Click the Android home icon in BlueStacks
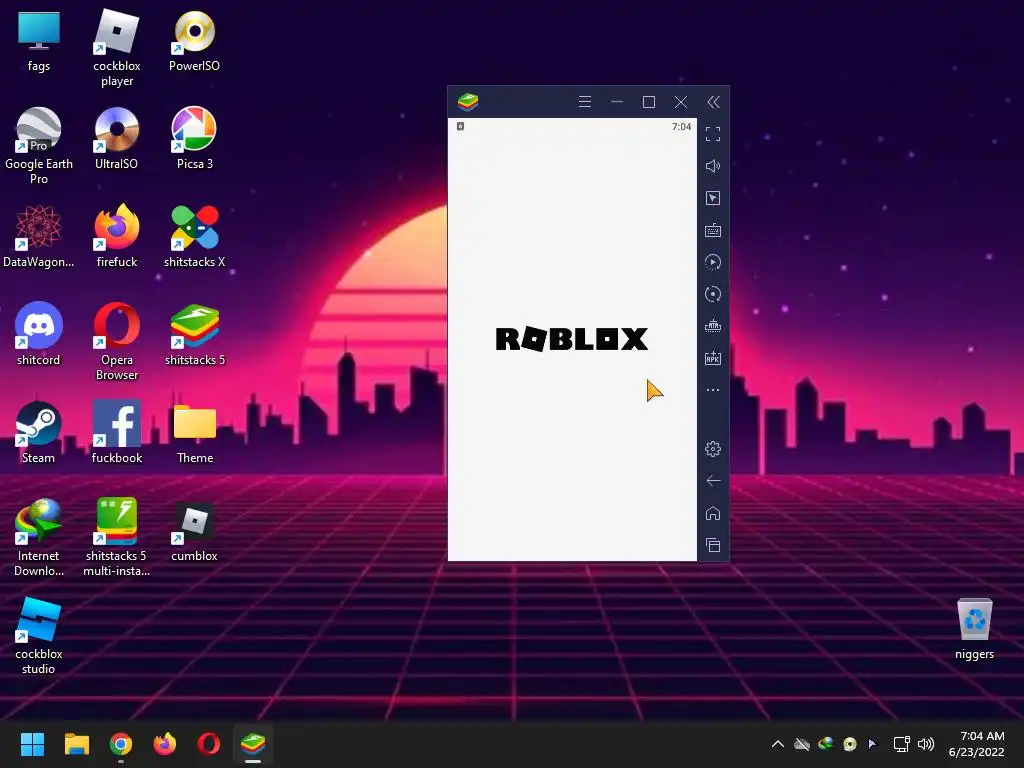1024x768 pixels. click(713, 513)
